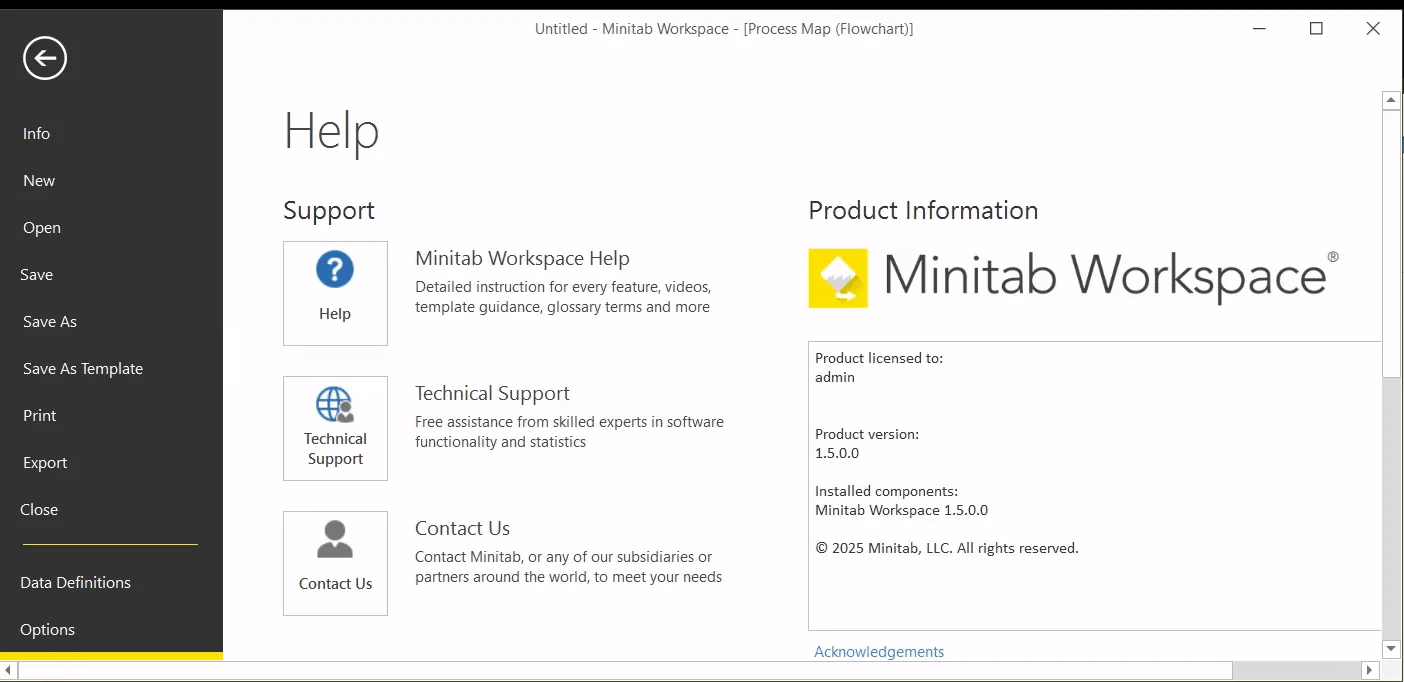Go back using the arrow circle icon
The image size is (1404, 682).
45,59
